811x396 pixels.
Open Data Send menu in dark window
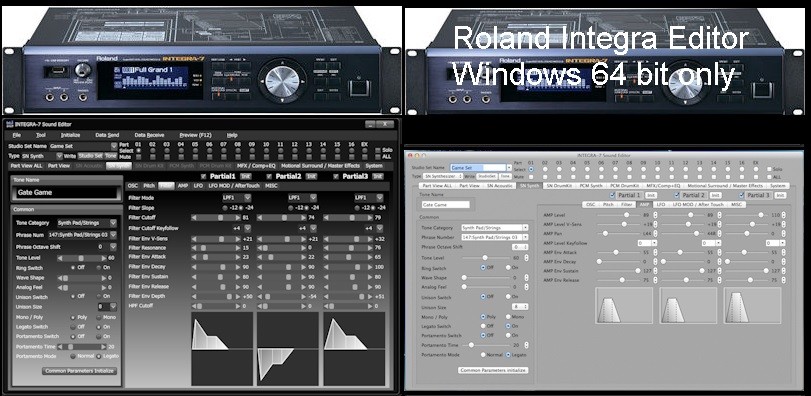(107, 135)
